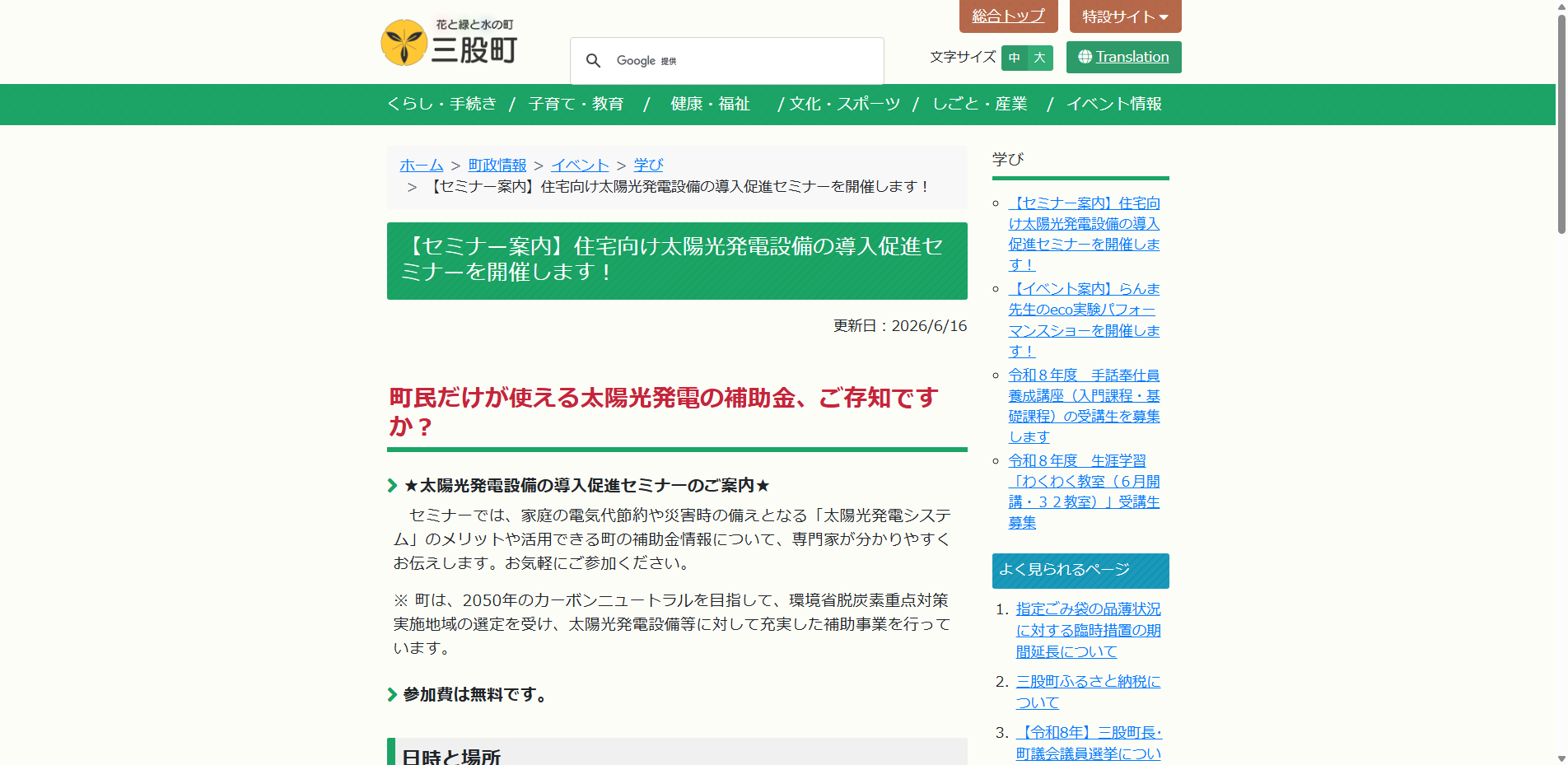Open sidebar link 手話奉仕員養成講座
The image size is (1568, 765).
pyautogui.click(x=1084, y=406)
